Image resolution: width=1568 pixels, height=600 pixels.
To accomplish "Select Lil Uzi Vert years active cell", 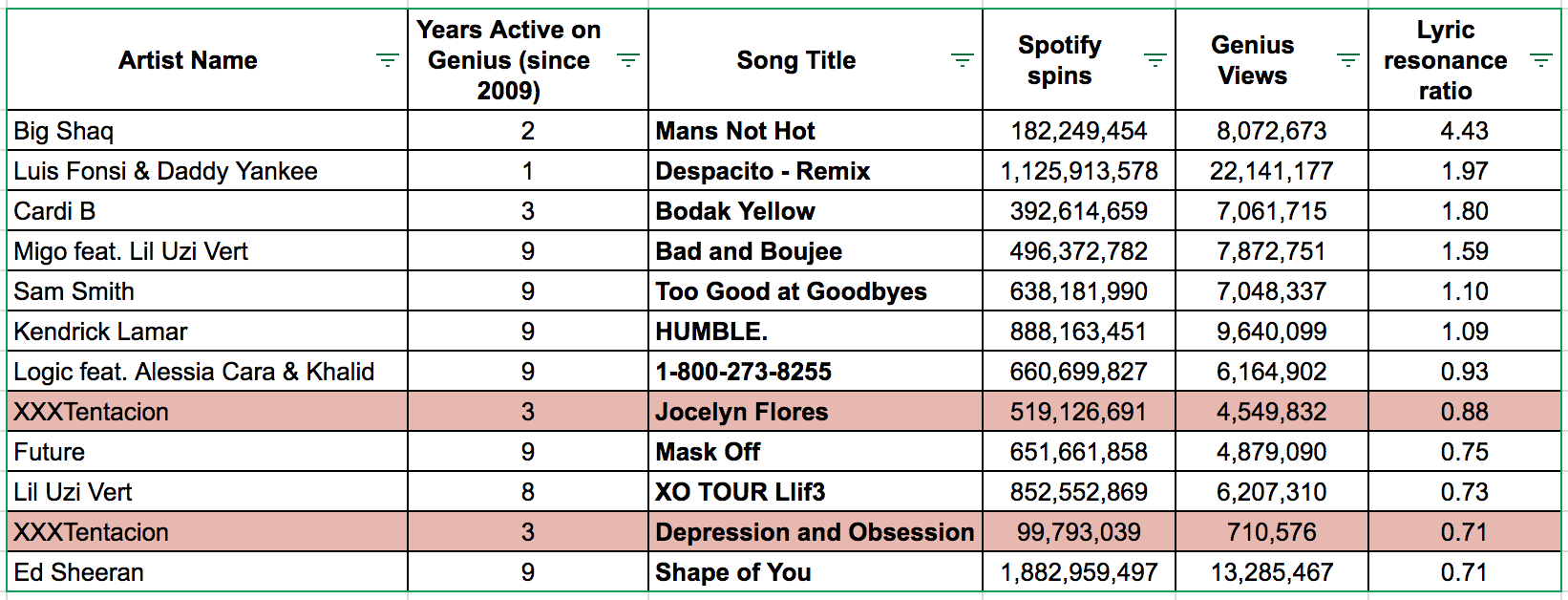I will point(528,491).
